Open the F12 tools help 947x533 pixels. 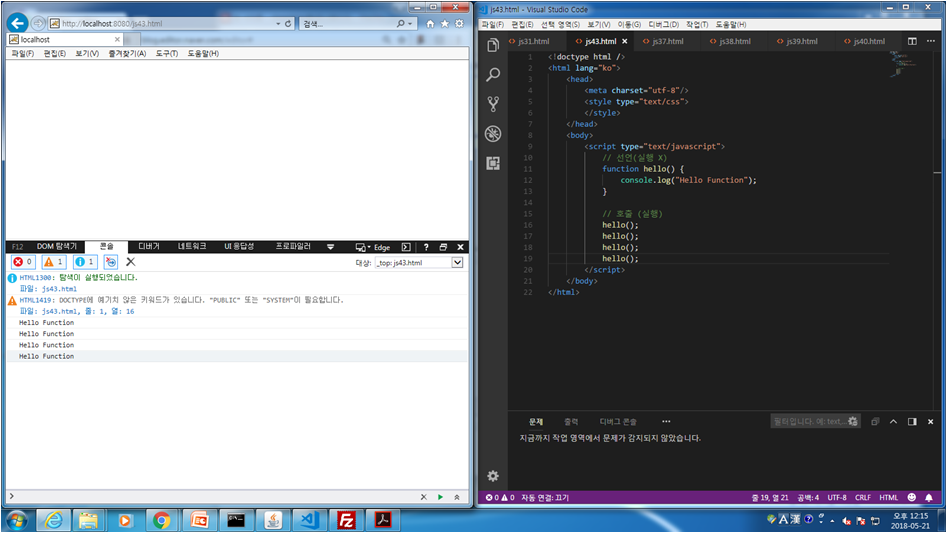[x=426, y=247]
